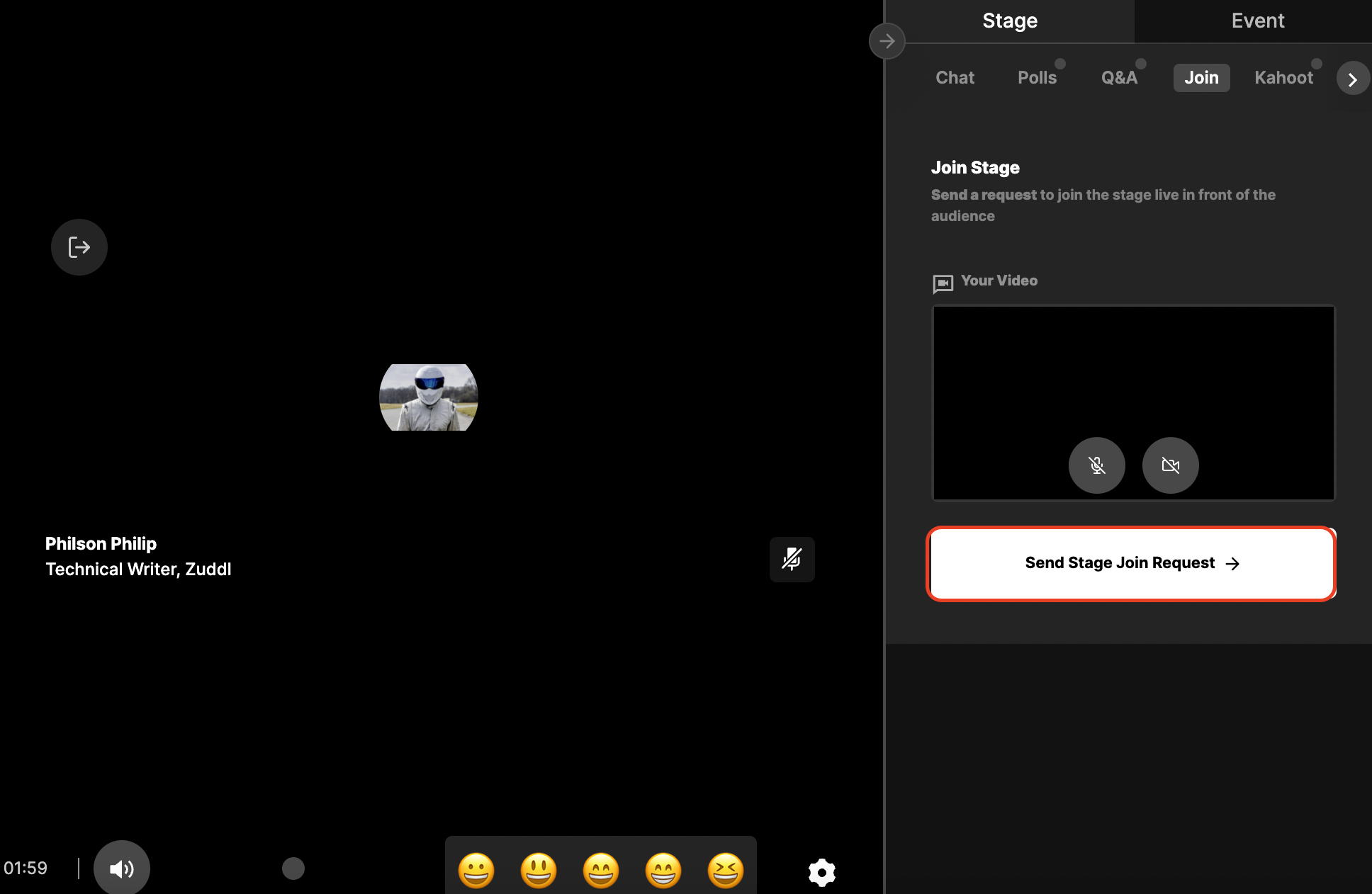Screen dimensions: 1372x894
Task: Open the Q&A tab
Action: pos(1119,78)
